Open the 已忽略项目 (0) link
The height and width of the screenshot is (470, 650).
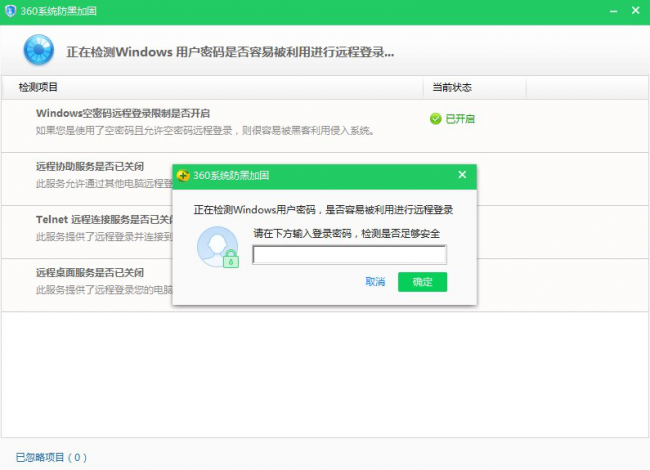[x=51, y=457]
